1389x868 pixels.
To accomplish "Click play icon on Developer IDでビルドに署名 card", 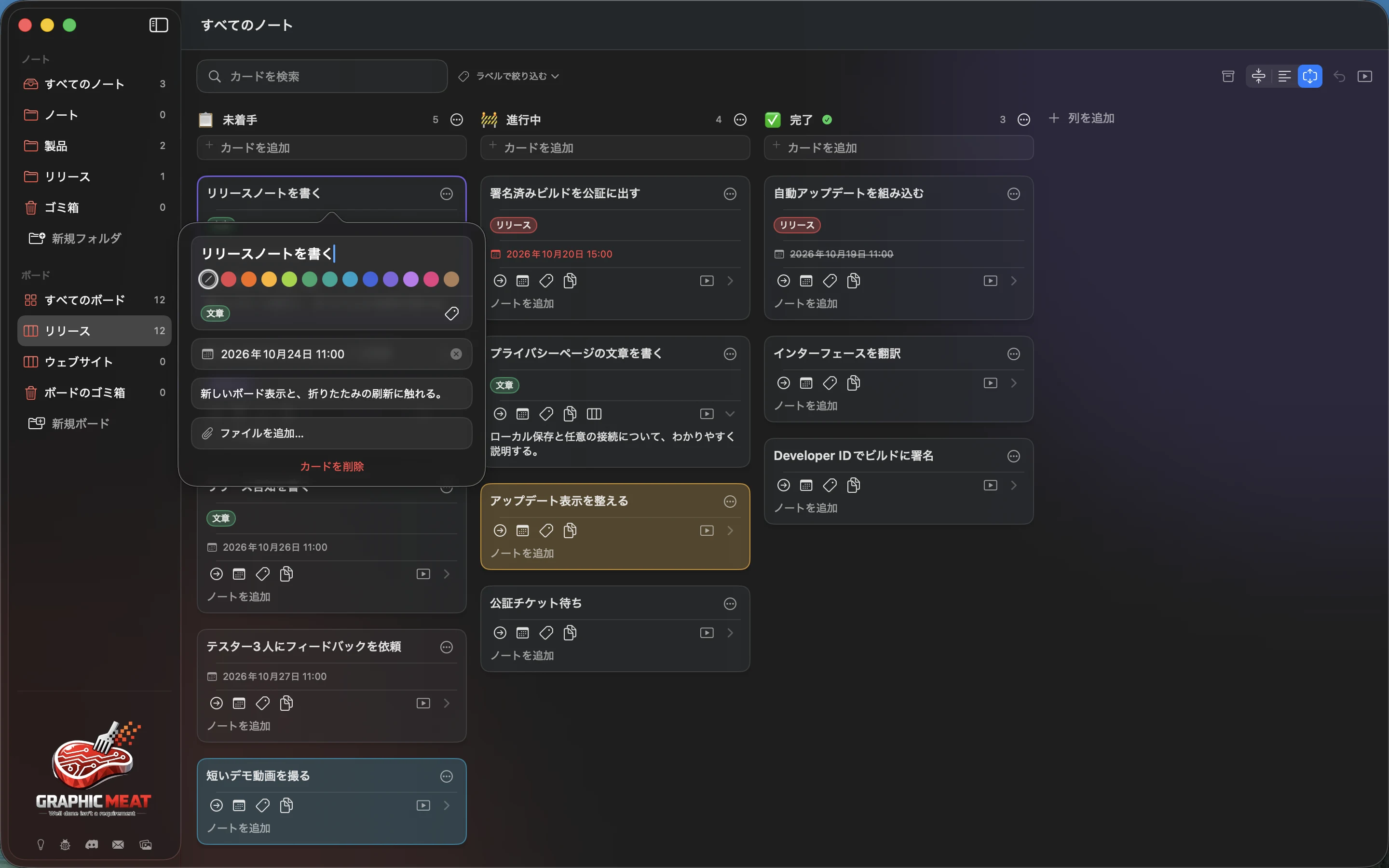I will coord(990,485).
